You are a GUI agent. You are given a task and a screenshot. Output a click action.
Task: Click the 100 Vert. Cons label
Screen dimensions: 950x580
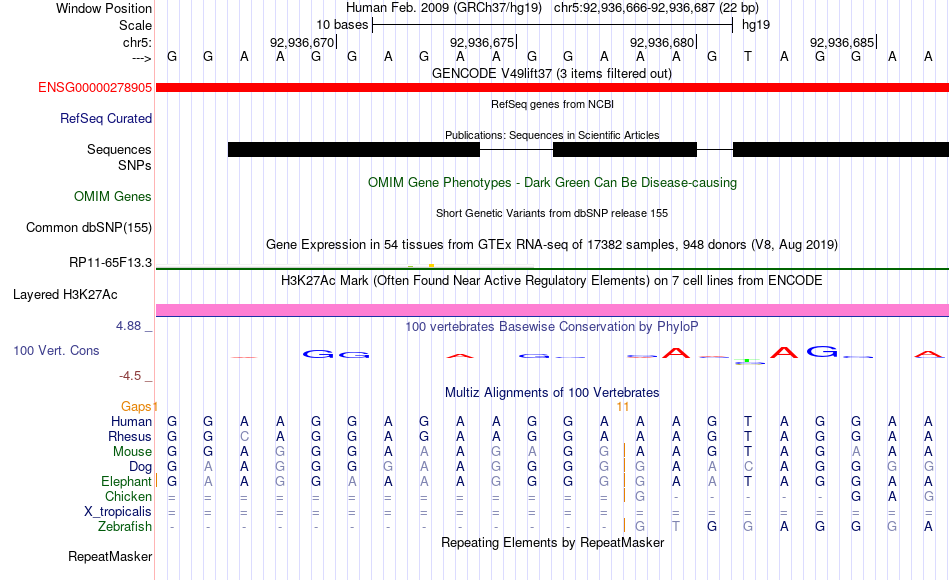(x=56, y=351)
